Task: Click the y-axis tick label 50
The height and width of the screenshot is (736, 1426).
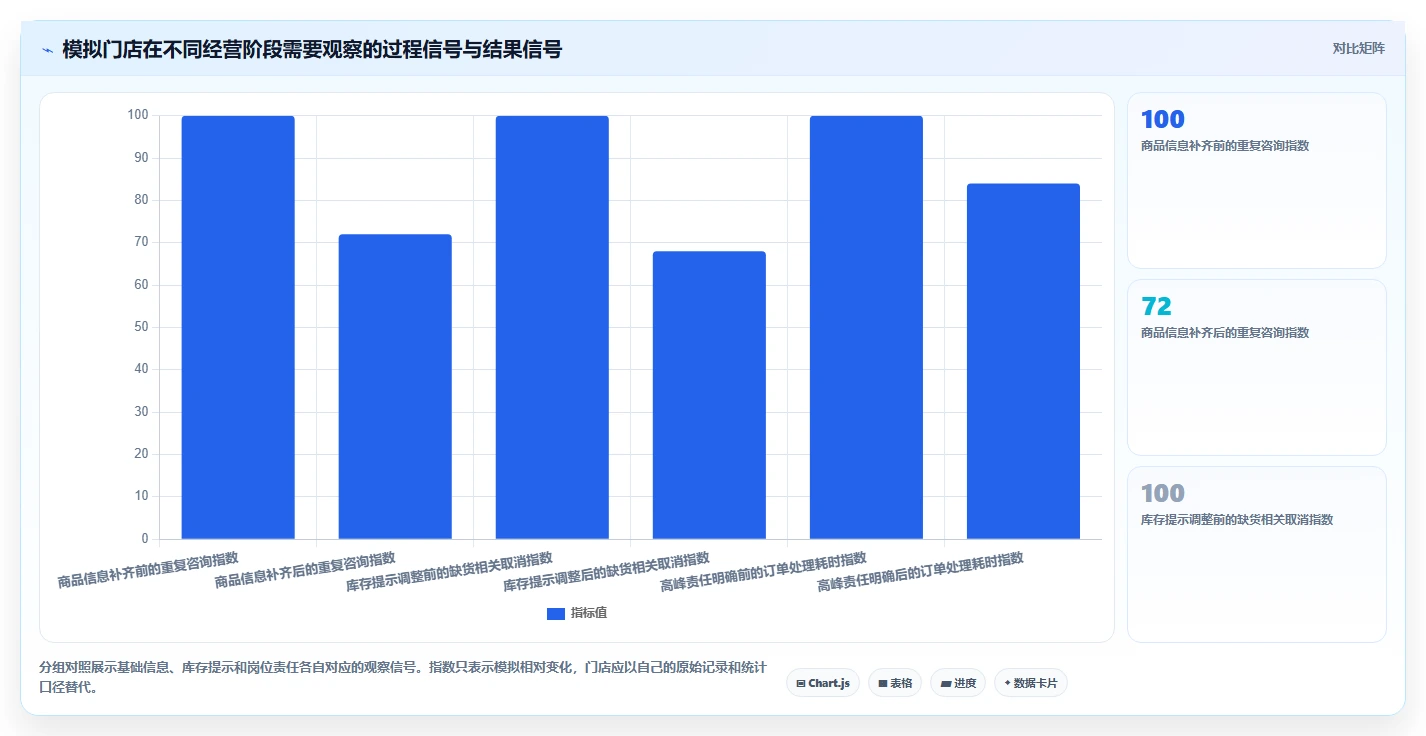Action: 141,327
